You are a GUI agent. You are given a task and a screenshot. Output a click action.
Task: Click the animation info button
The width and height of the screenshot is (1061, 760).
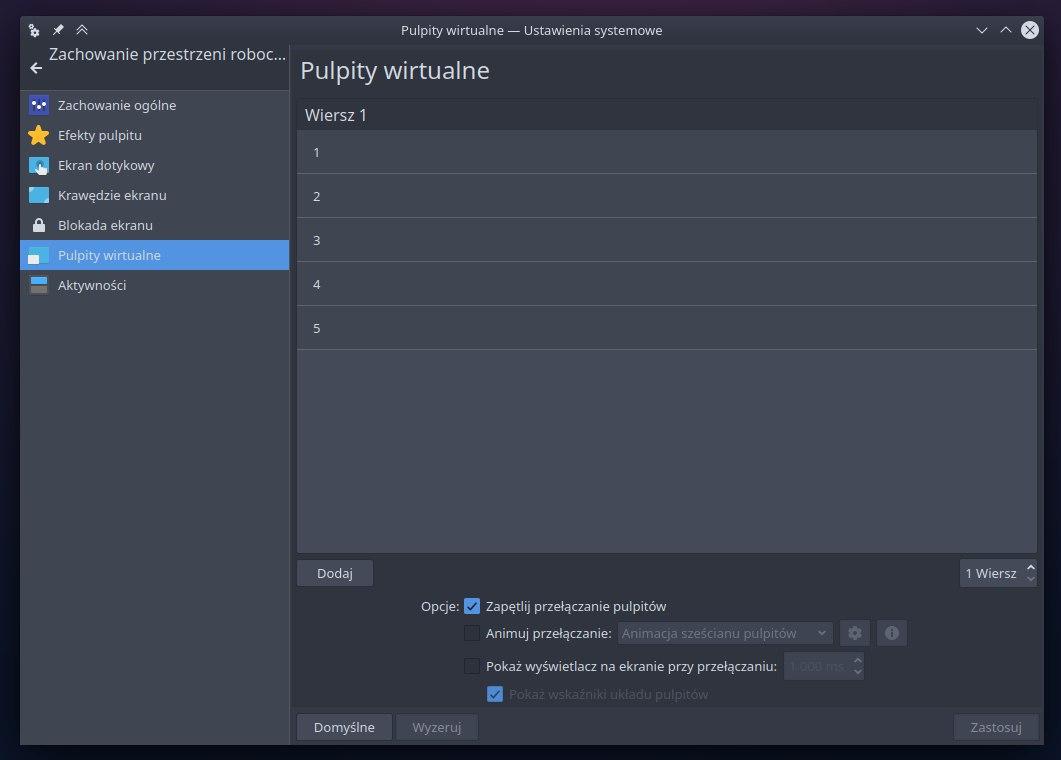892,633
